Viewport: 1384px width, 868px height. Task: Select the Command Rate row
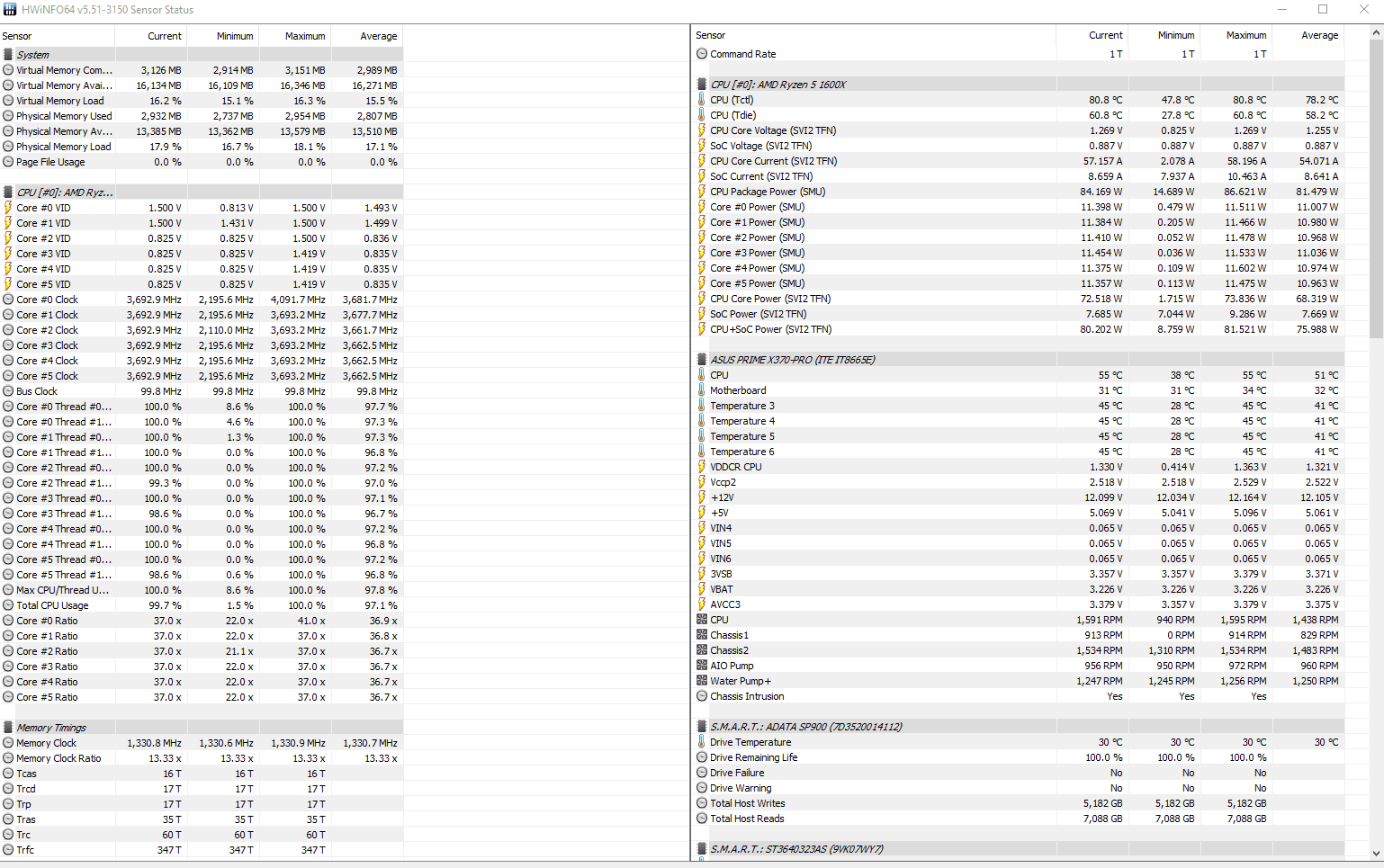(1019, 54)
